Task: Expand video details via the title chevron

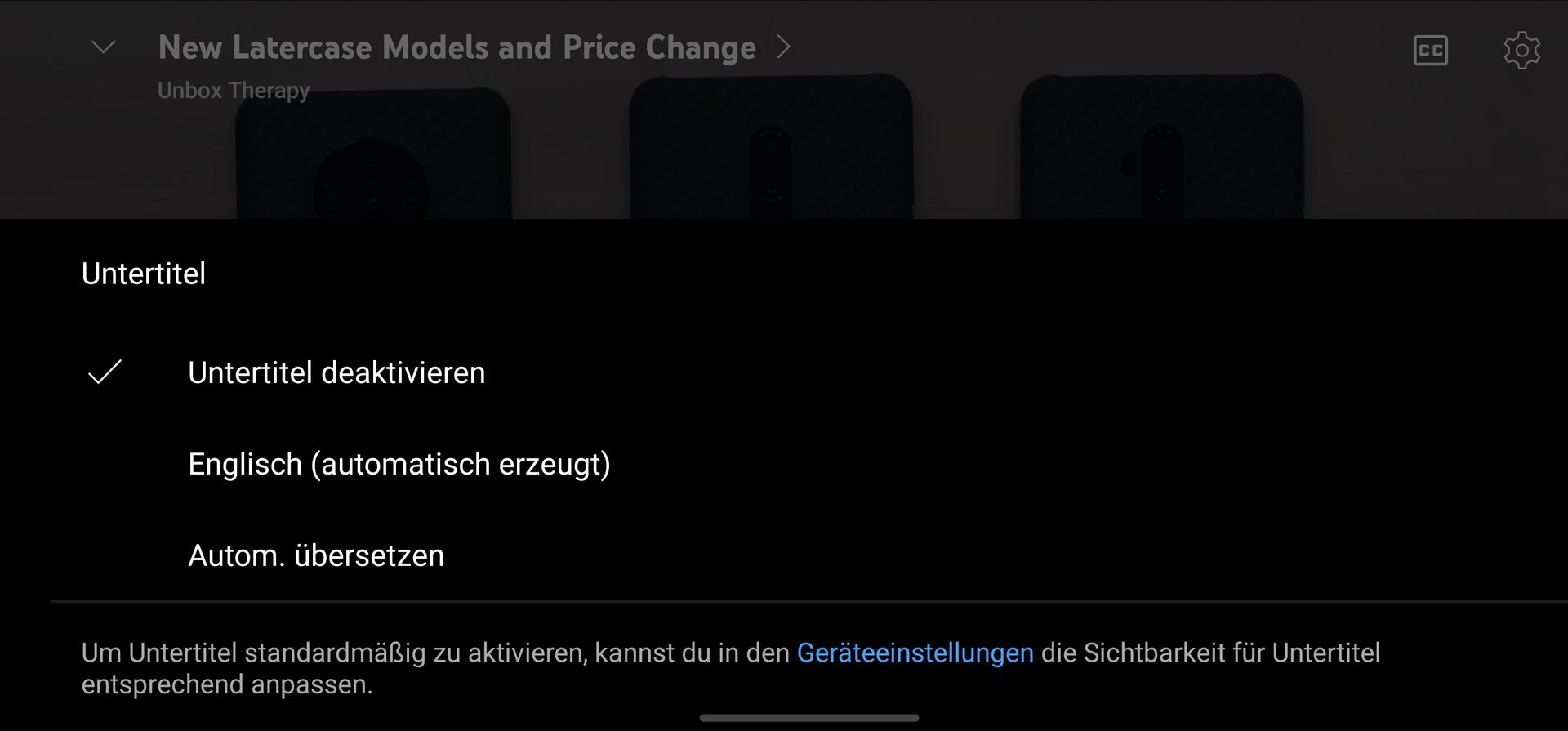Action: 784,47
